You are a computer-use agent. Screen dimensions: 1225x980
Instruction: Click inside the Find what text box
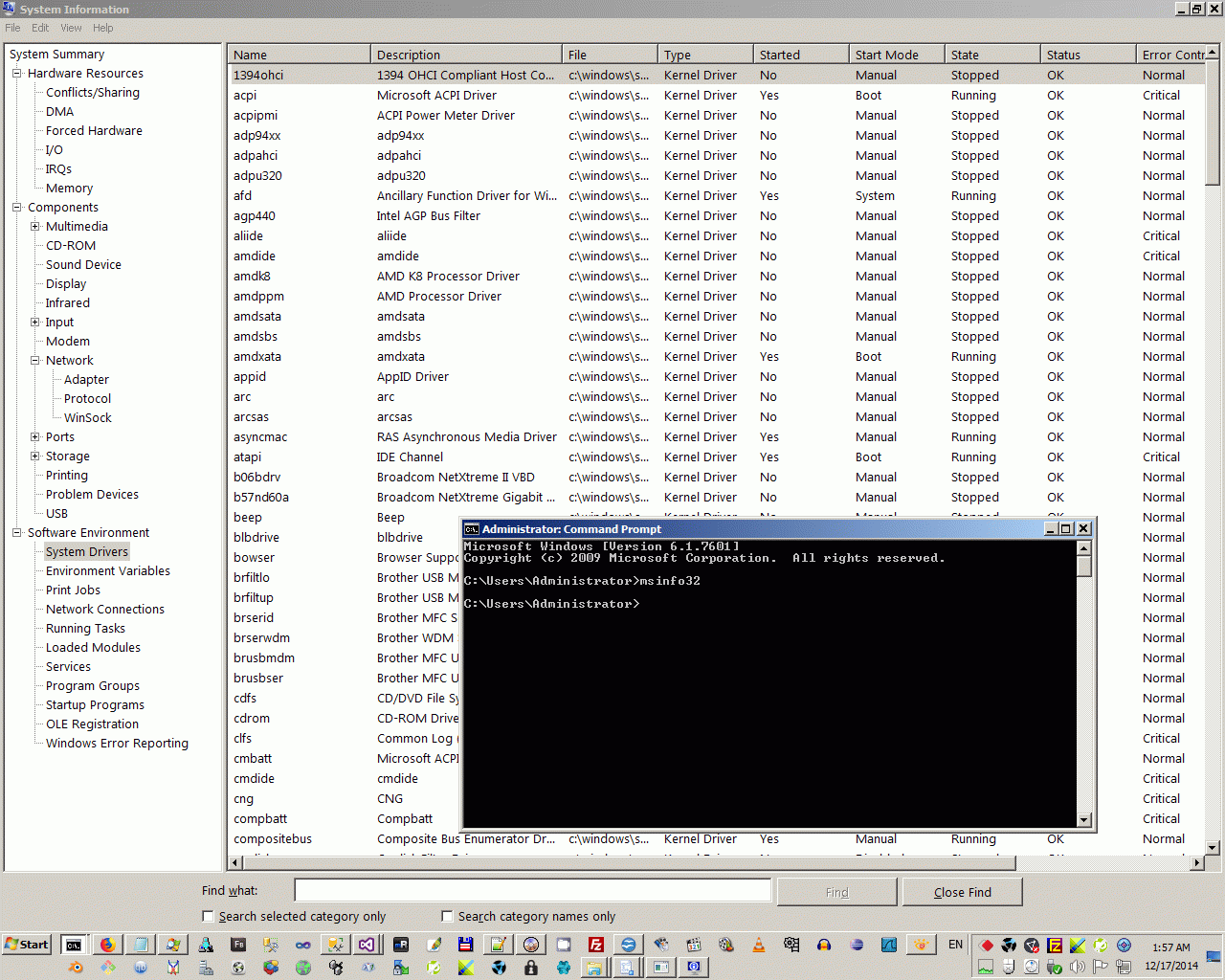(533, 891)
